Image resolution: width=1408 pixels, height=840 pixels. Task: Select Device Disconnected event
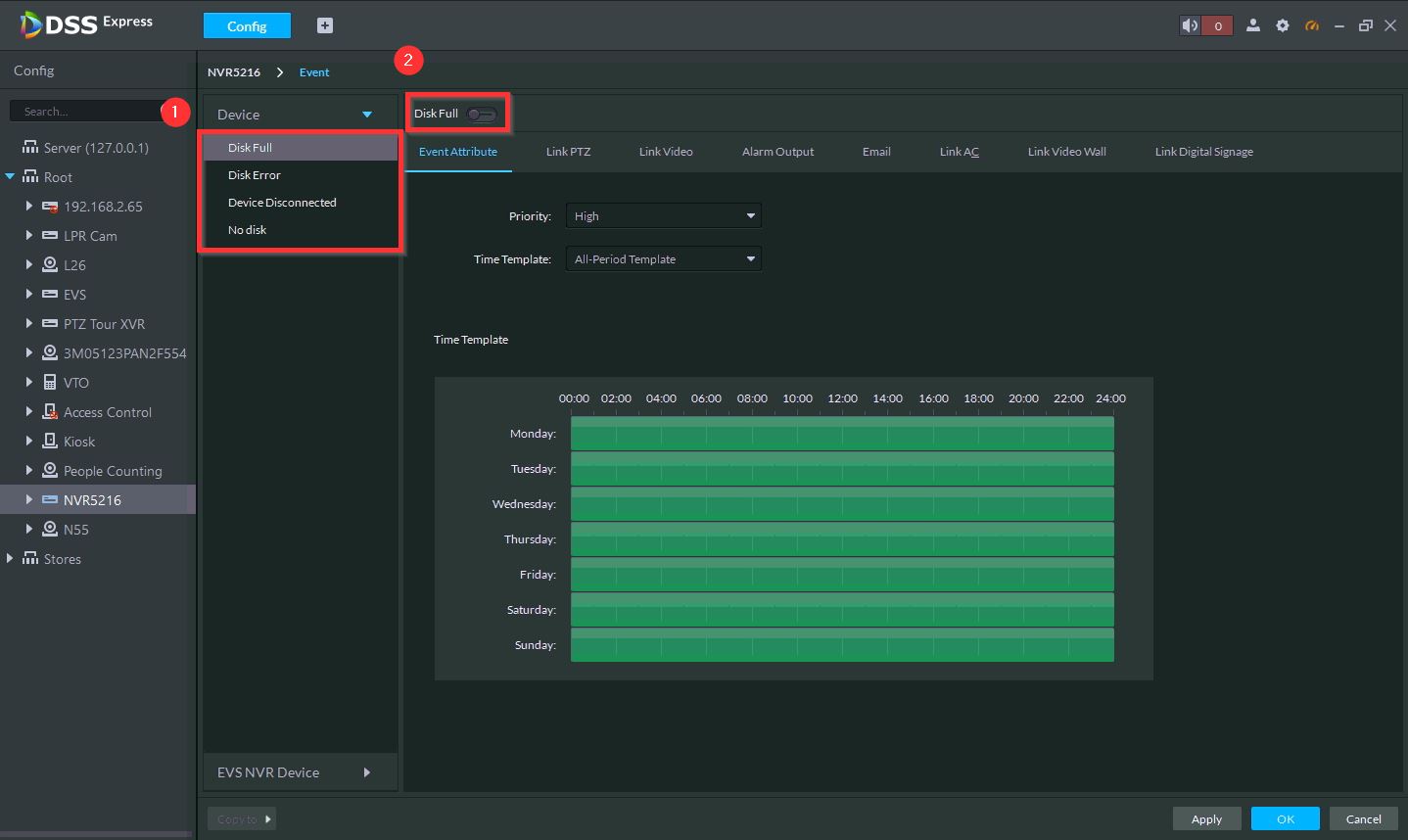pyautogui.click(x=282, y=203)
